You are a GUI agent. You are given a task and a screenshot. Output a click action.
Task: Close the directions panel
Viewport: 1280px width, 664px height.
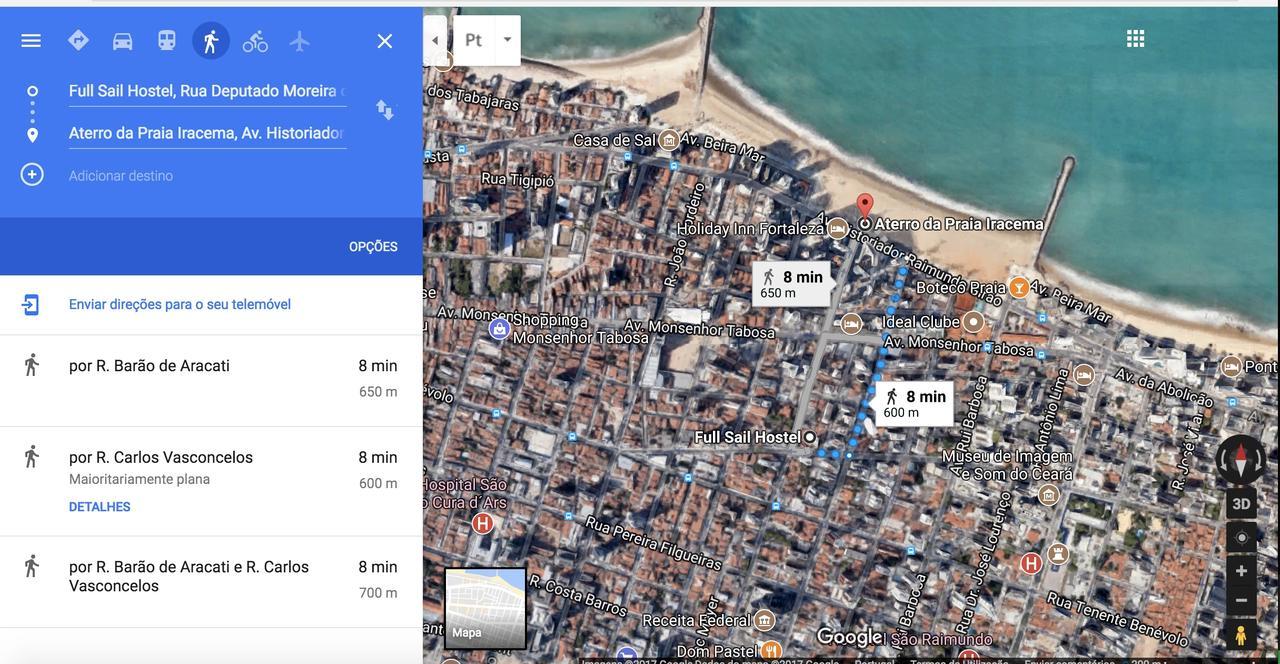(x=385, y=41)
